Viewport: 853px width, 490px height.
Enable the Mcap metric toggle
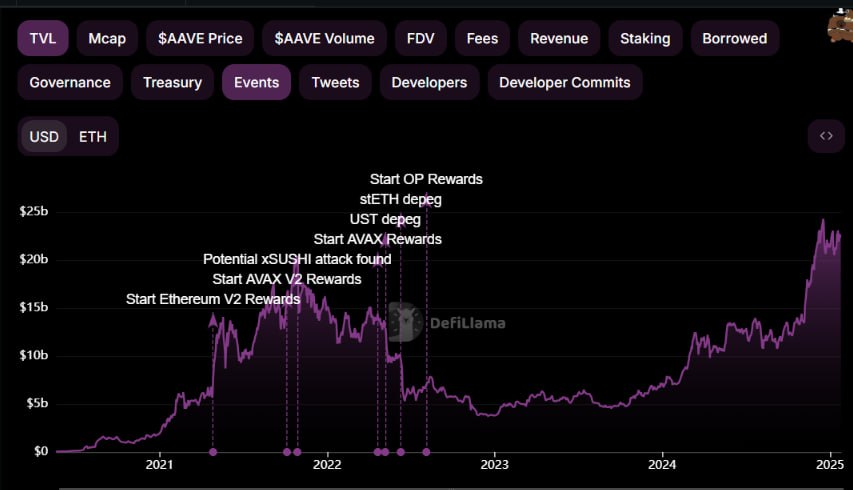tap(105, 39)
